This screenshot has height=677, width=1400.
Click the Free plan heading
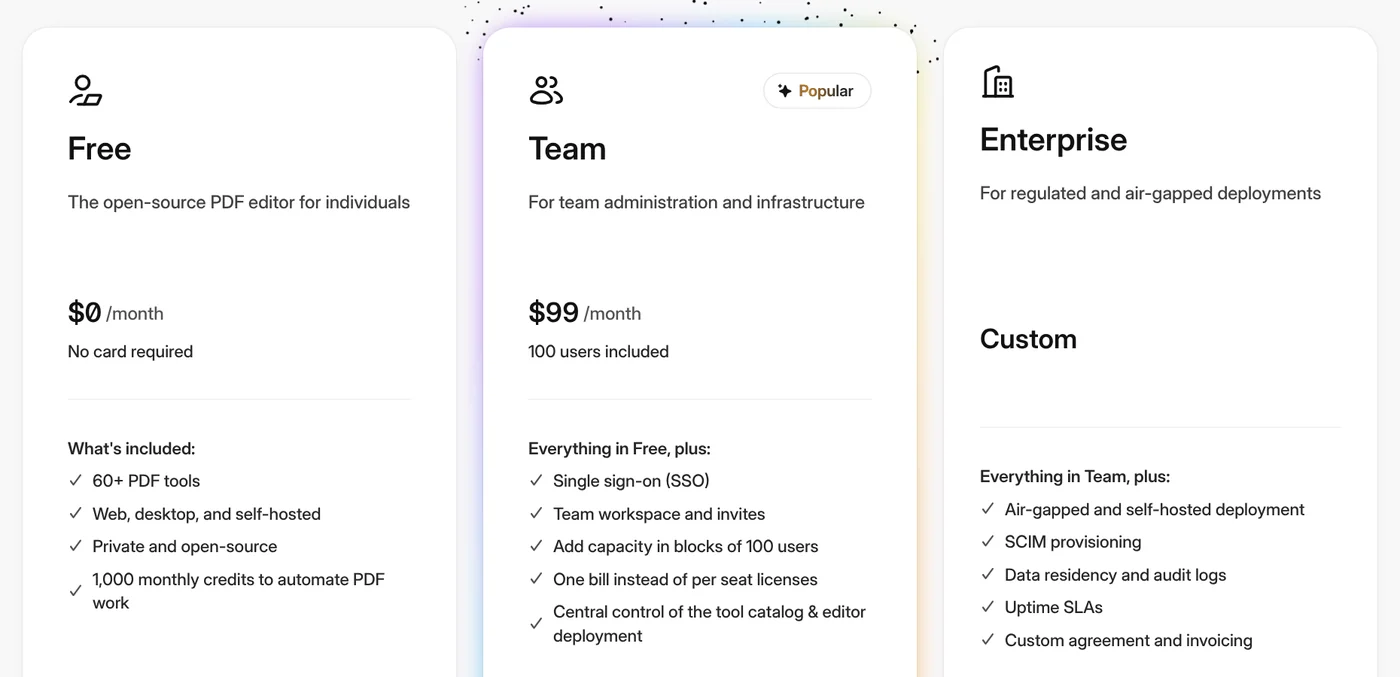click(x=99, y=149)
